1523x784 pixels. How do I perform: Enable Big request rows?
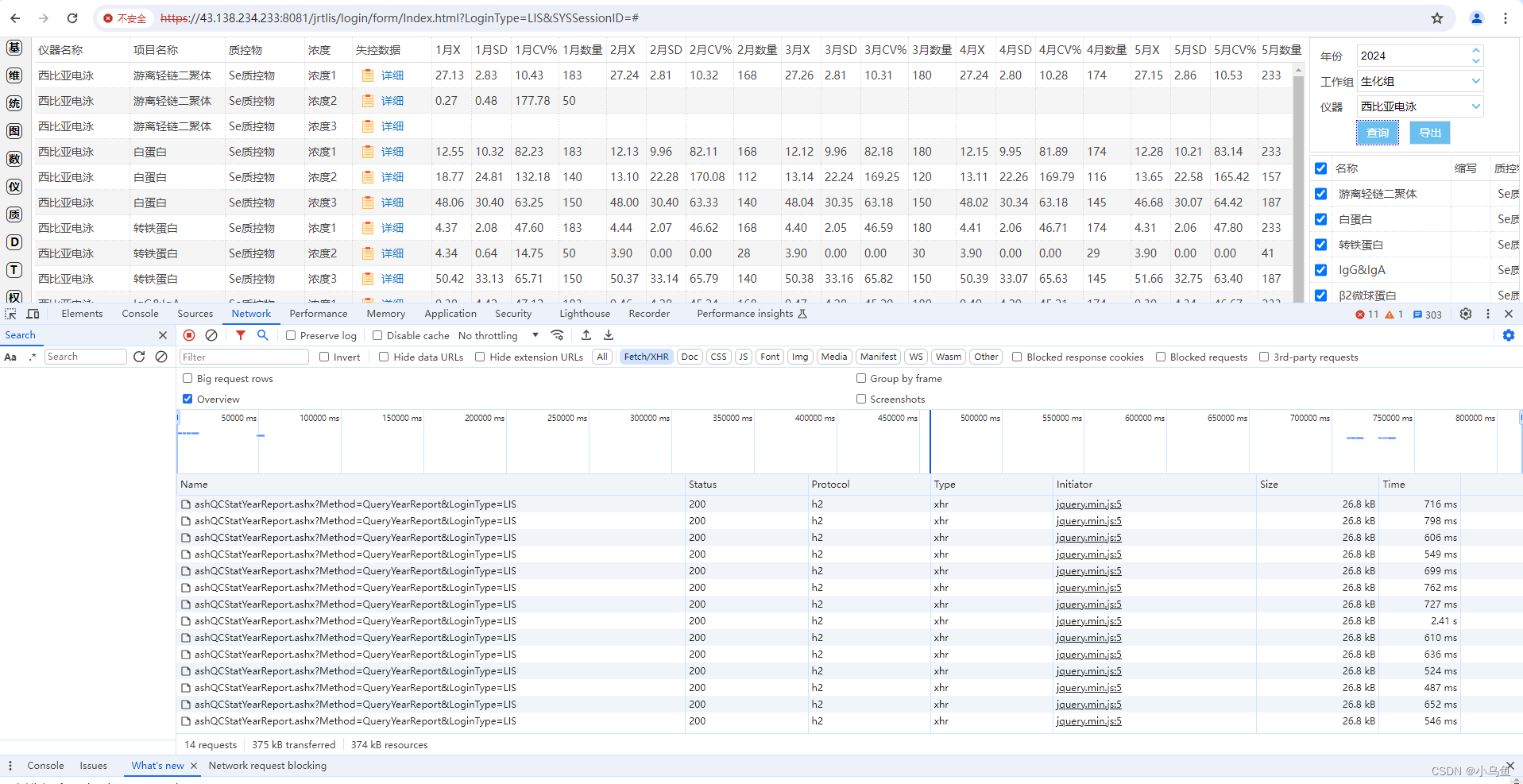tap(187, 378)
